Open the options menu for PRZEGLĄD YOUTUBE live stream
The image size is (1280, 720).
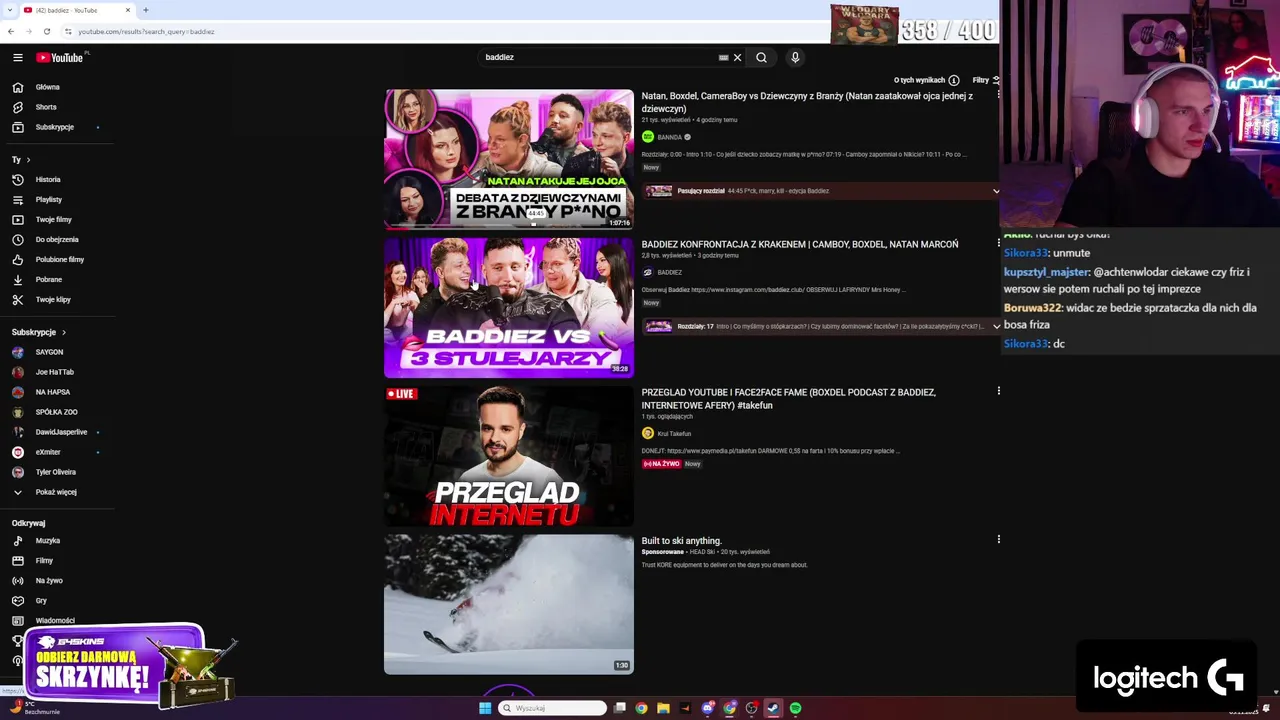click(998, 391)
